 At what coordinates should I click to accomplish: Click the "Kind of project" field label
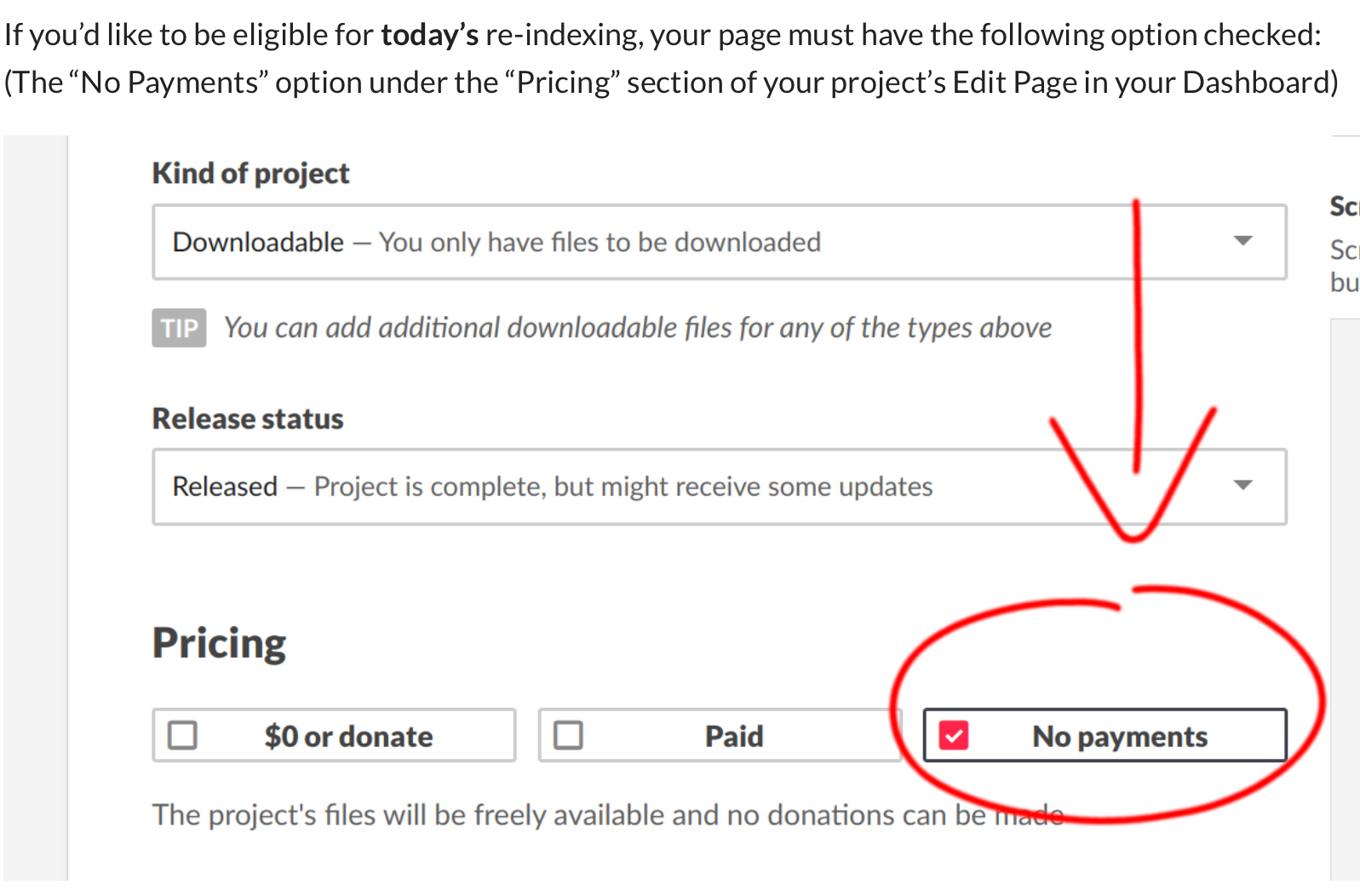point(250,173)
